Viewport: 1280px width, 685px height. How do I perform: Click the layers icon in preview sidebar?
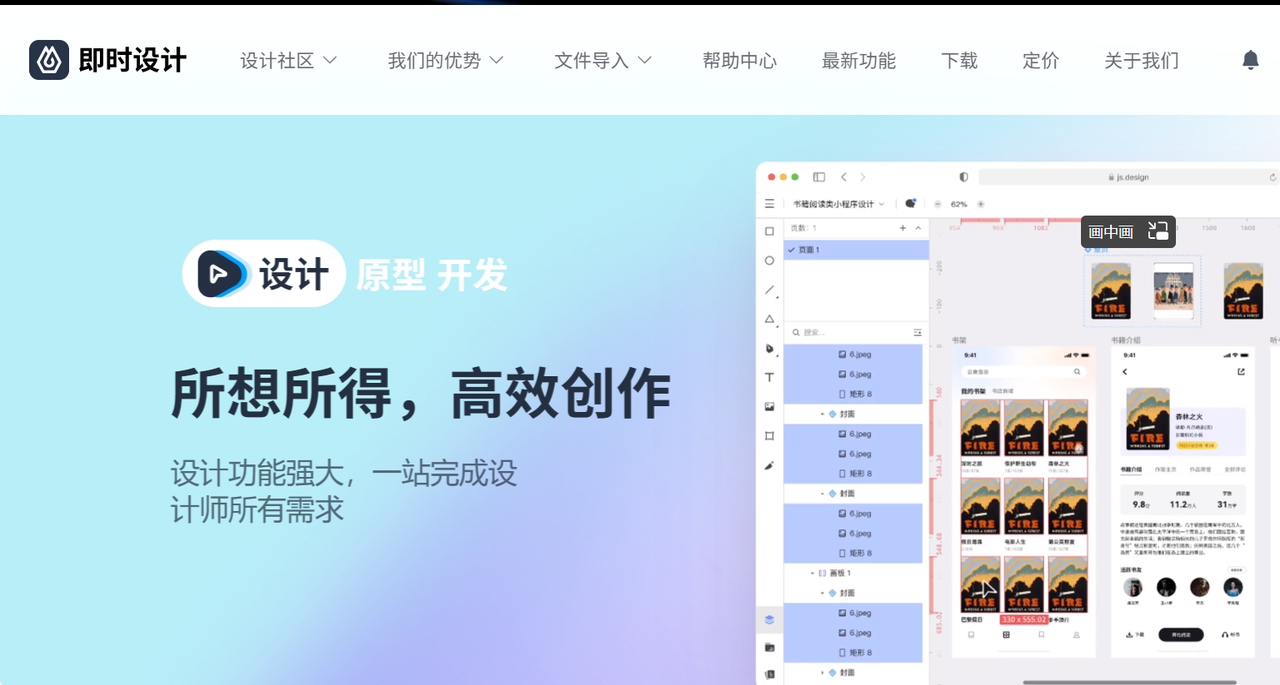pyautogui.click(x=769, y=619)
